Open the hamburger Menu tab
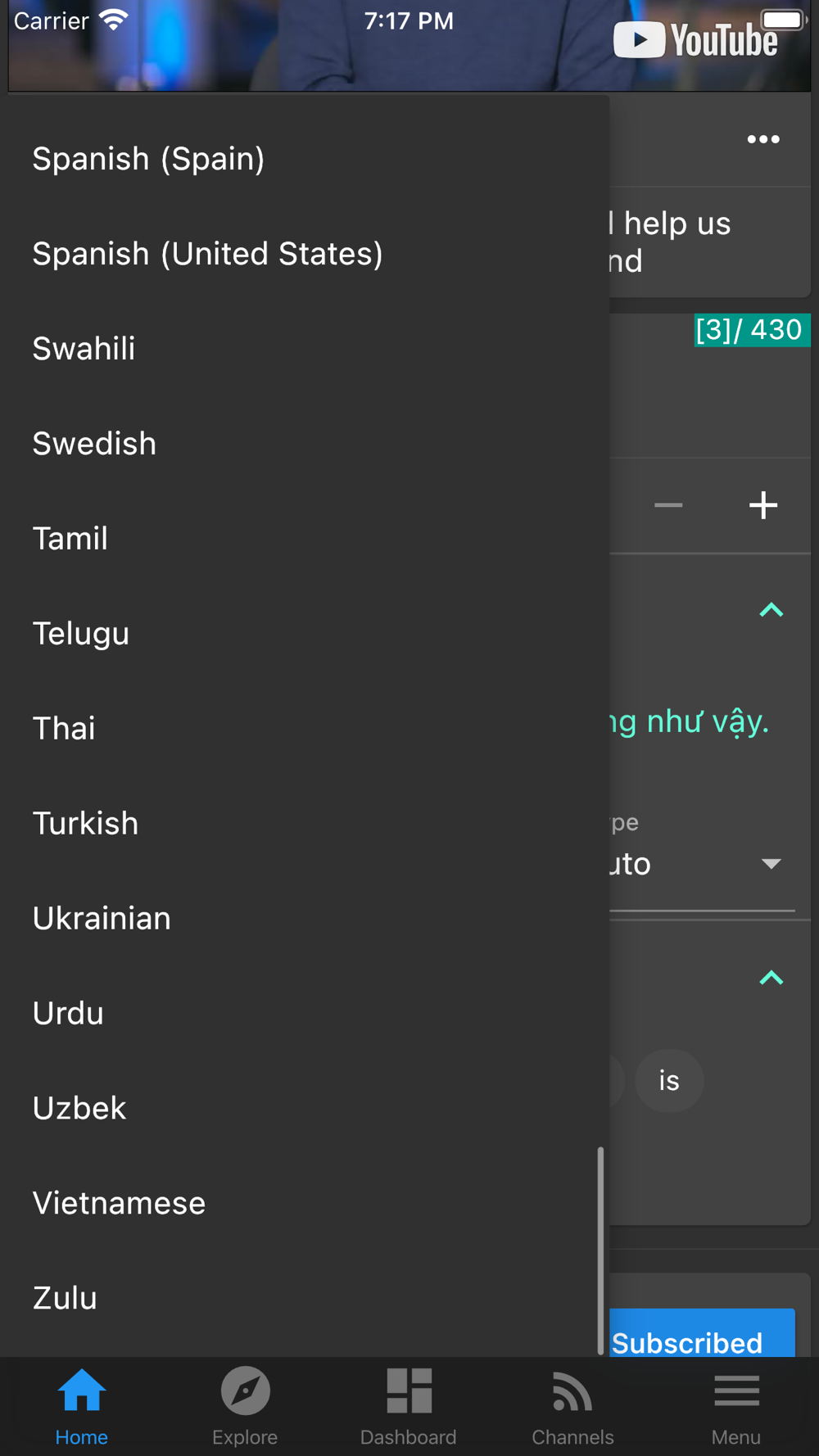819x1456 pixels. coord(736,1407)
